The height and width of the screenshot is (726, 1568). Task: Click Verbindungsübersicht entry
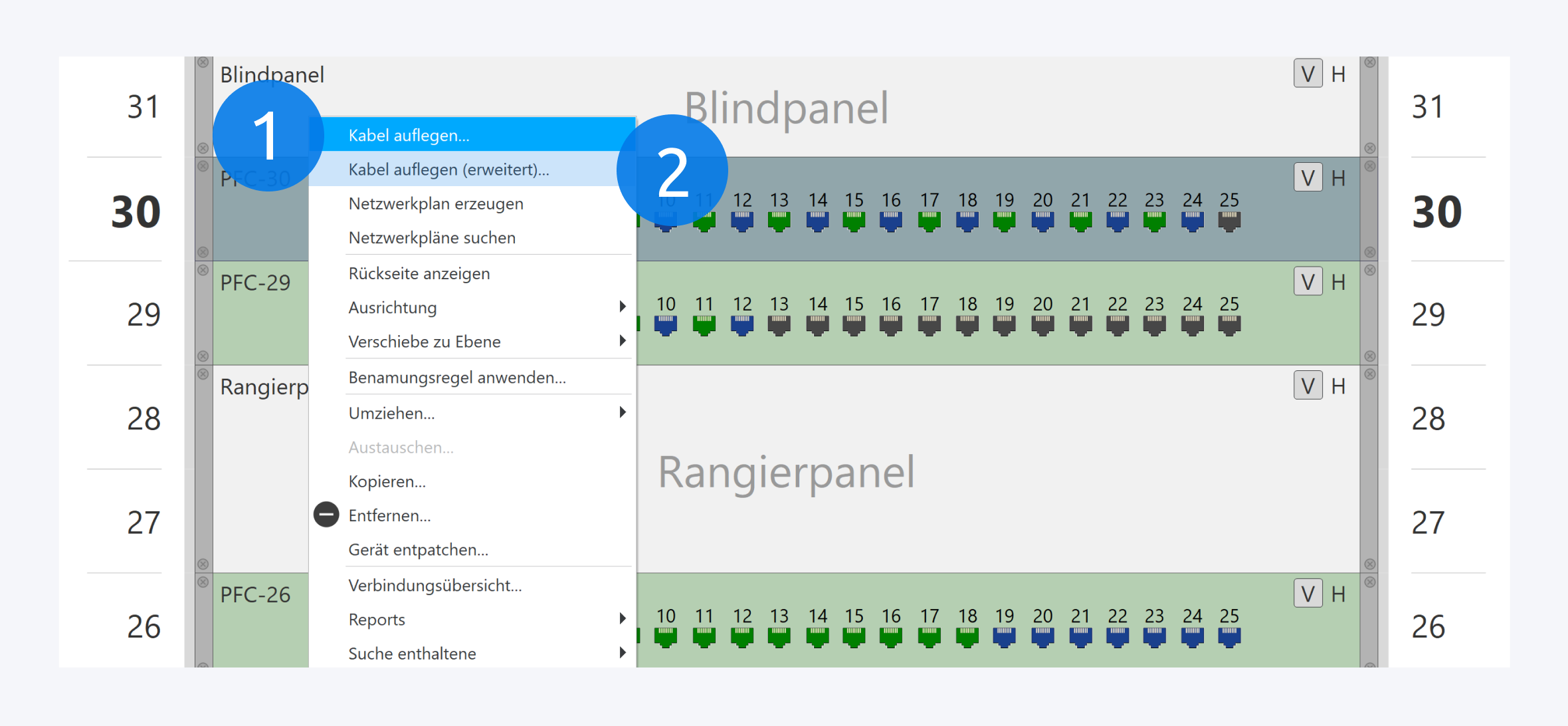click(435, 585)
